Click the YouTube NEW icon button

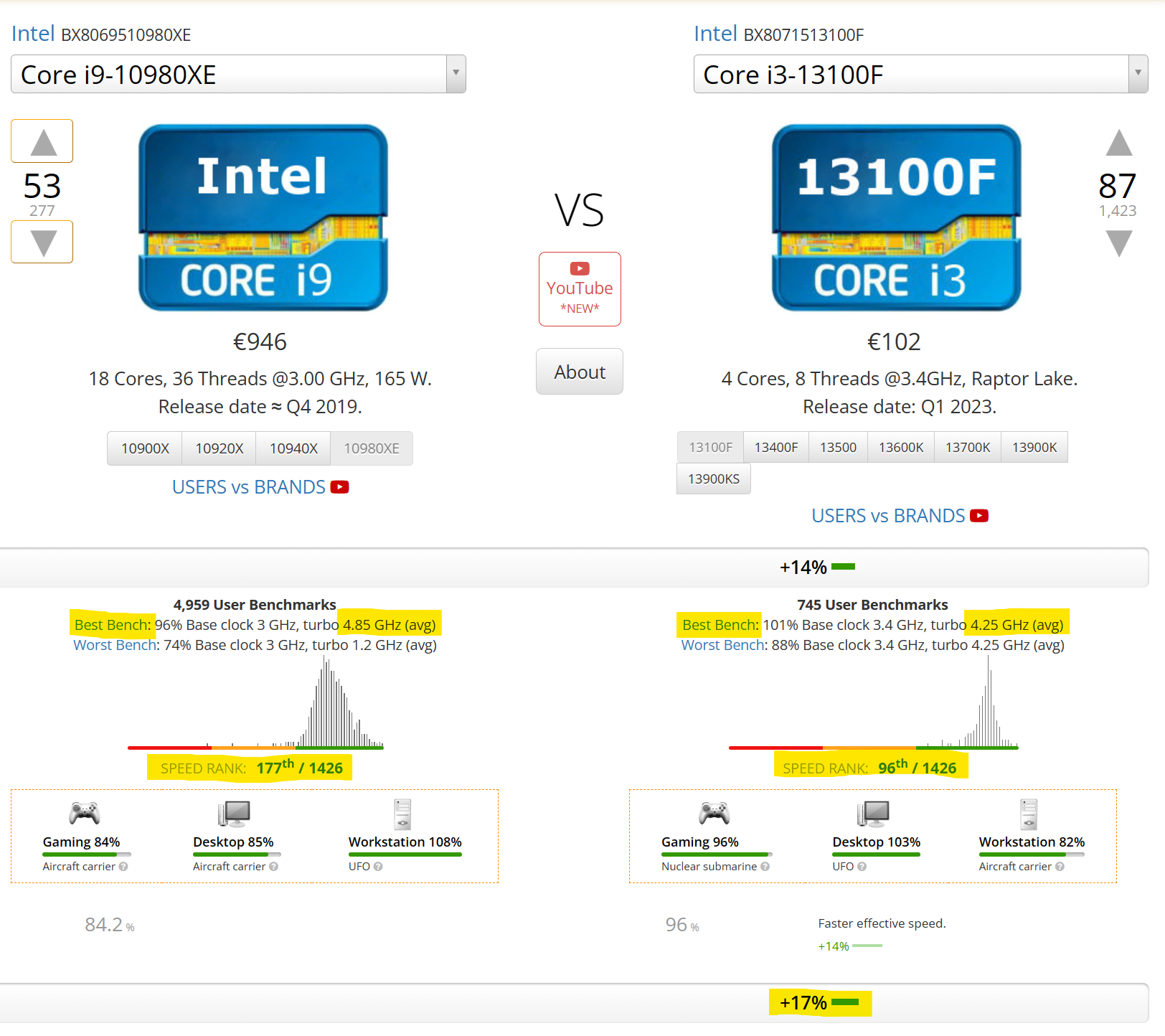pos(580,289)
